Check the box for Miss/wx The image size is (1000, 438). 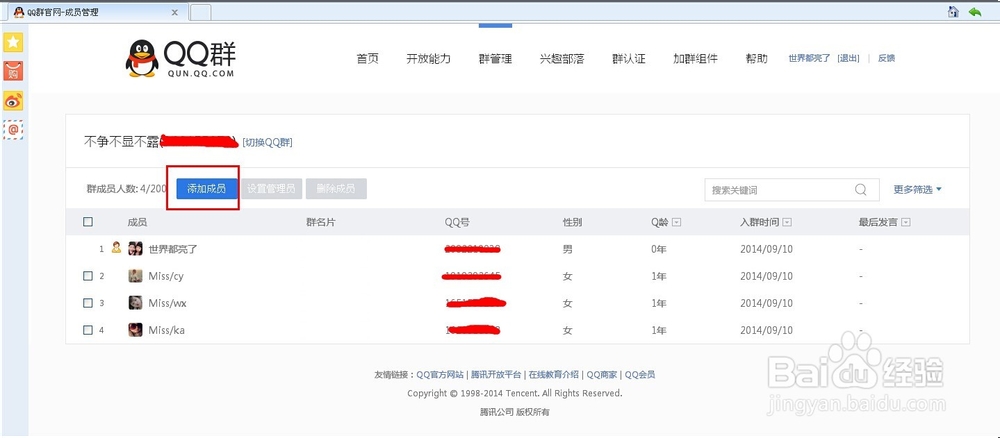tap(88, 303)
